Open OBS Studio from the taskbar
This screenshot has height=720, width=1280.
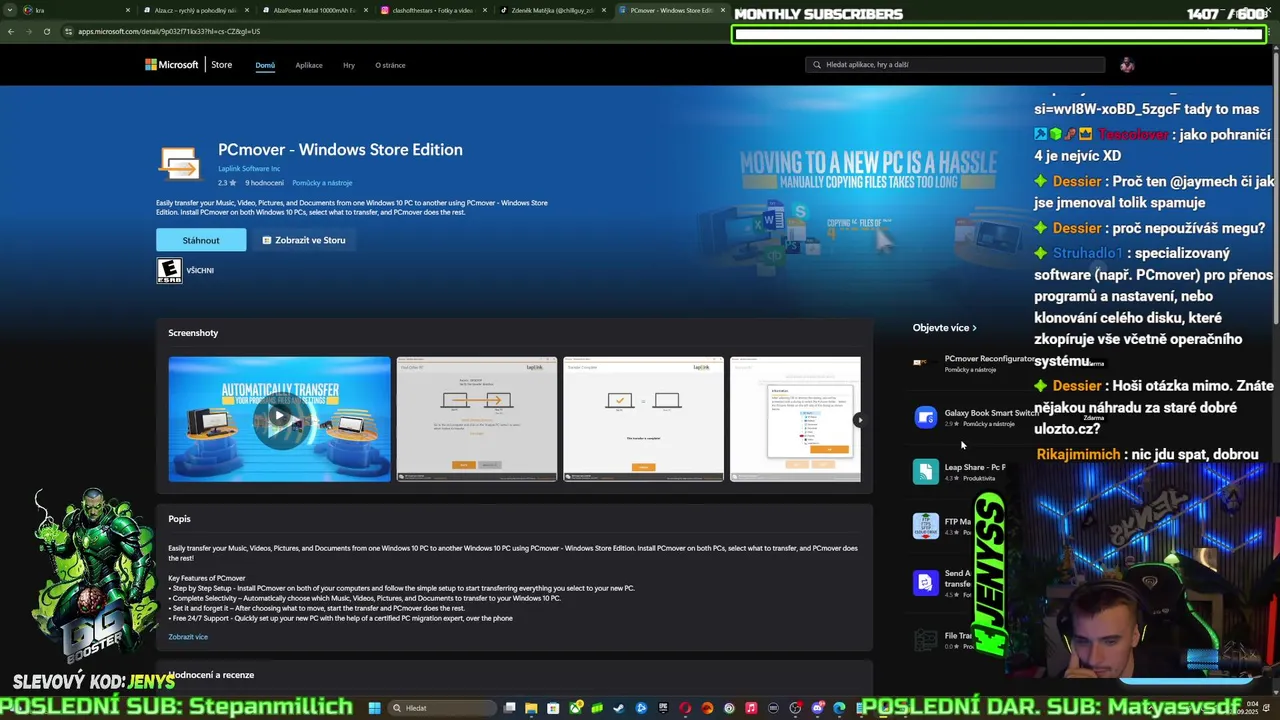pyautogui.click(x=795, y=708)
